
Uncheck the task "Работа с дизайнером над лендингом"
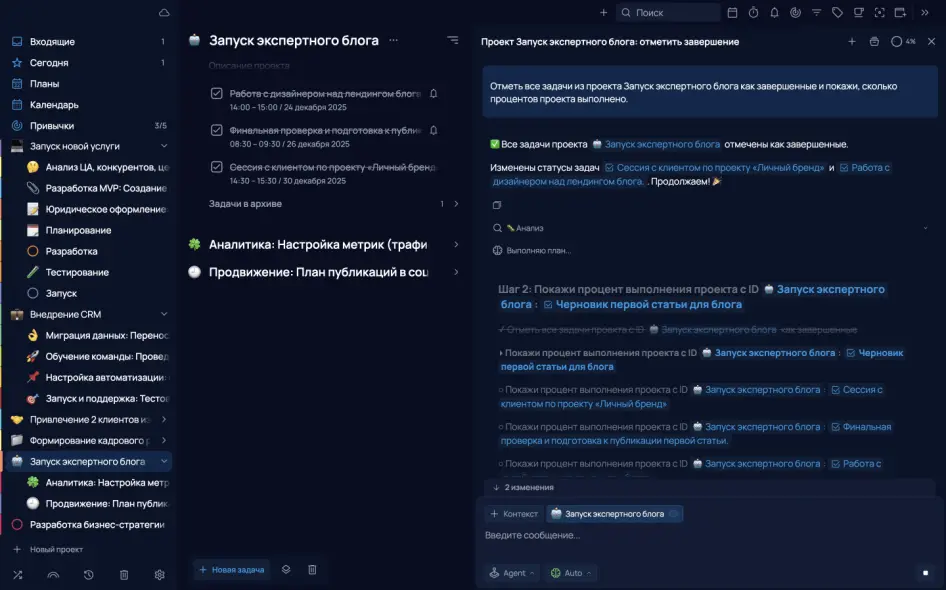[x=216, y=93]
